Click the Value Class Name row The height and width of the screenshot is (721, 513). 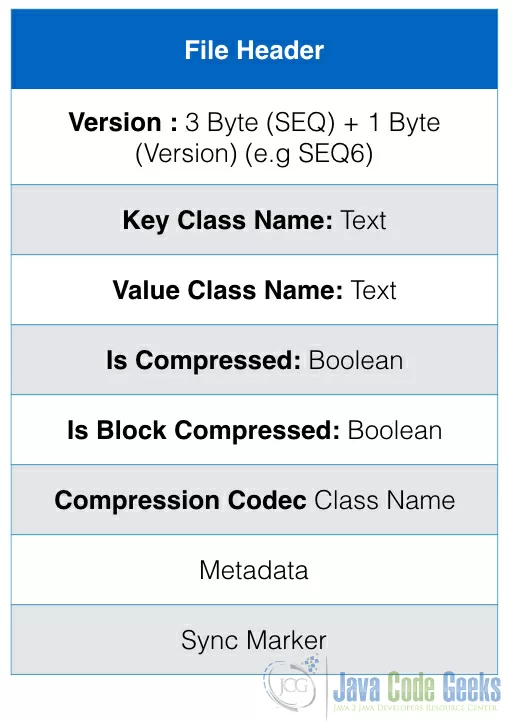pos(254,290)
